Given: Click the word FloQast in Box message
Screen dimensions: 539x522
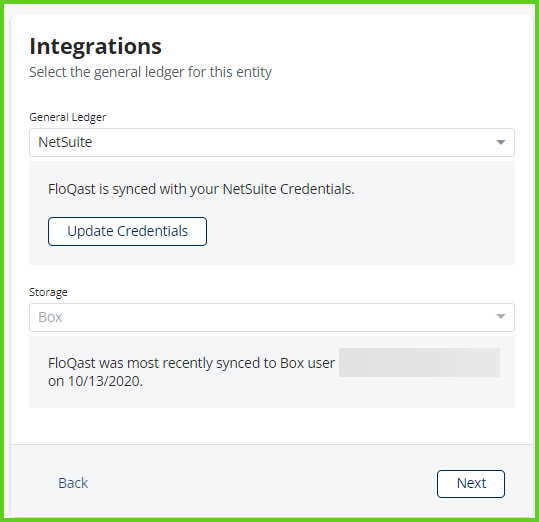Looking at the screenshot, I should [72, 363].
